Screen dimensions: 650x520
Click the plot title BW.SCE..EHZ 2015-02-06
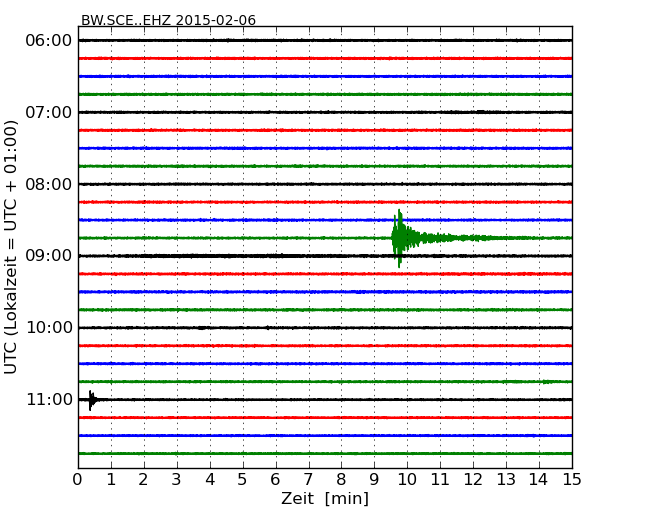(168, 20)
